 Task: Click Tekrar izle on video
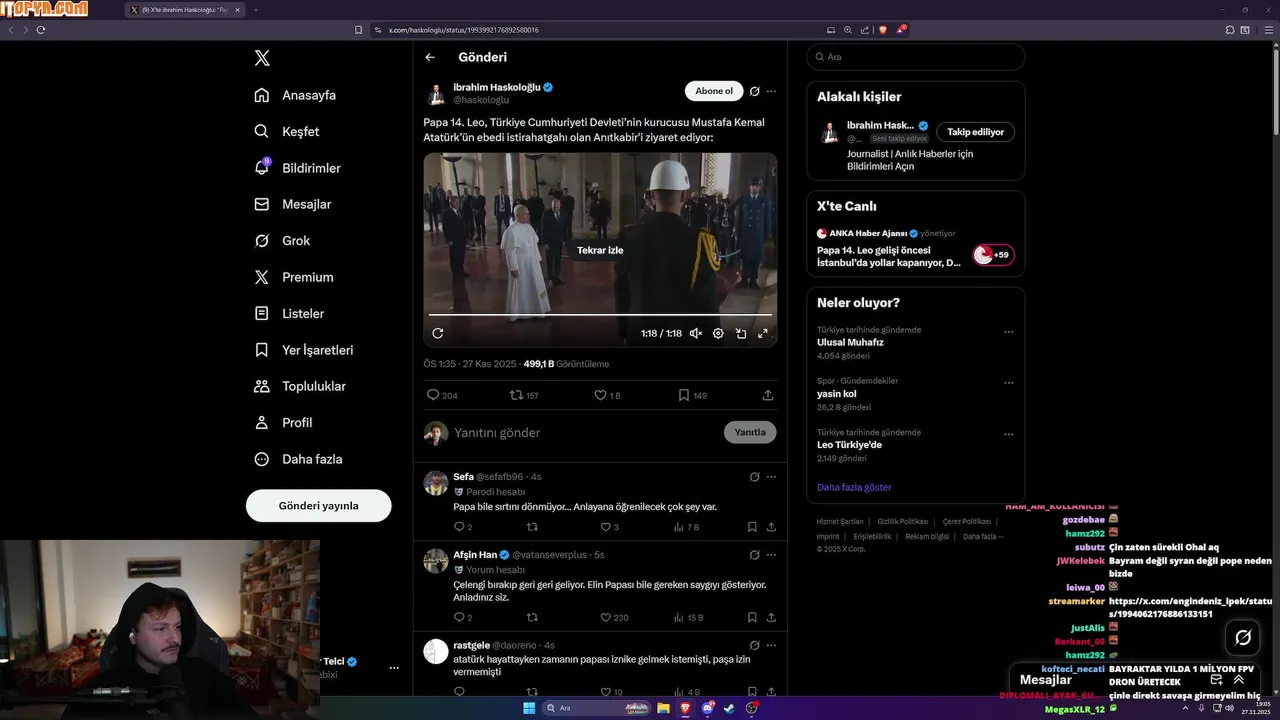pos(600,250)
